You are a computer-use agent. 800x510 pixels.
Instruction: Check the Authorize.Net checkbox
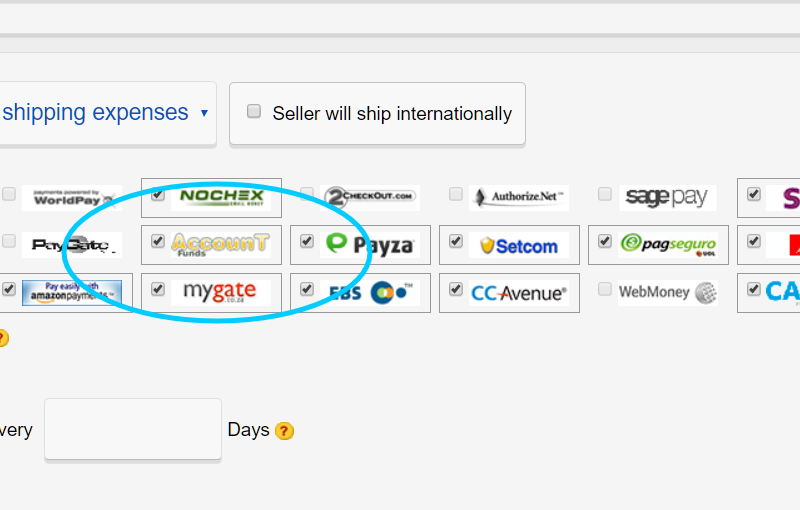[x=456, y=194]
